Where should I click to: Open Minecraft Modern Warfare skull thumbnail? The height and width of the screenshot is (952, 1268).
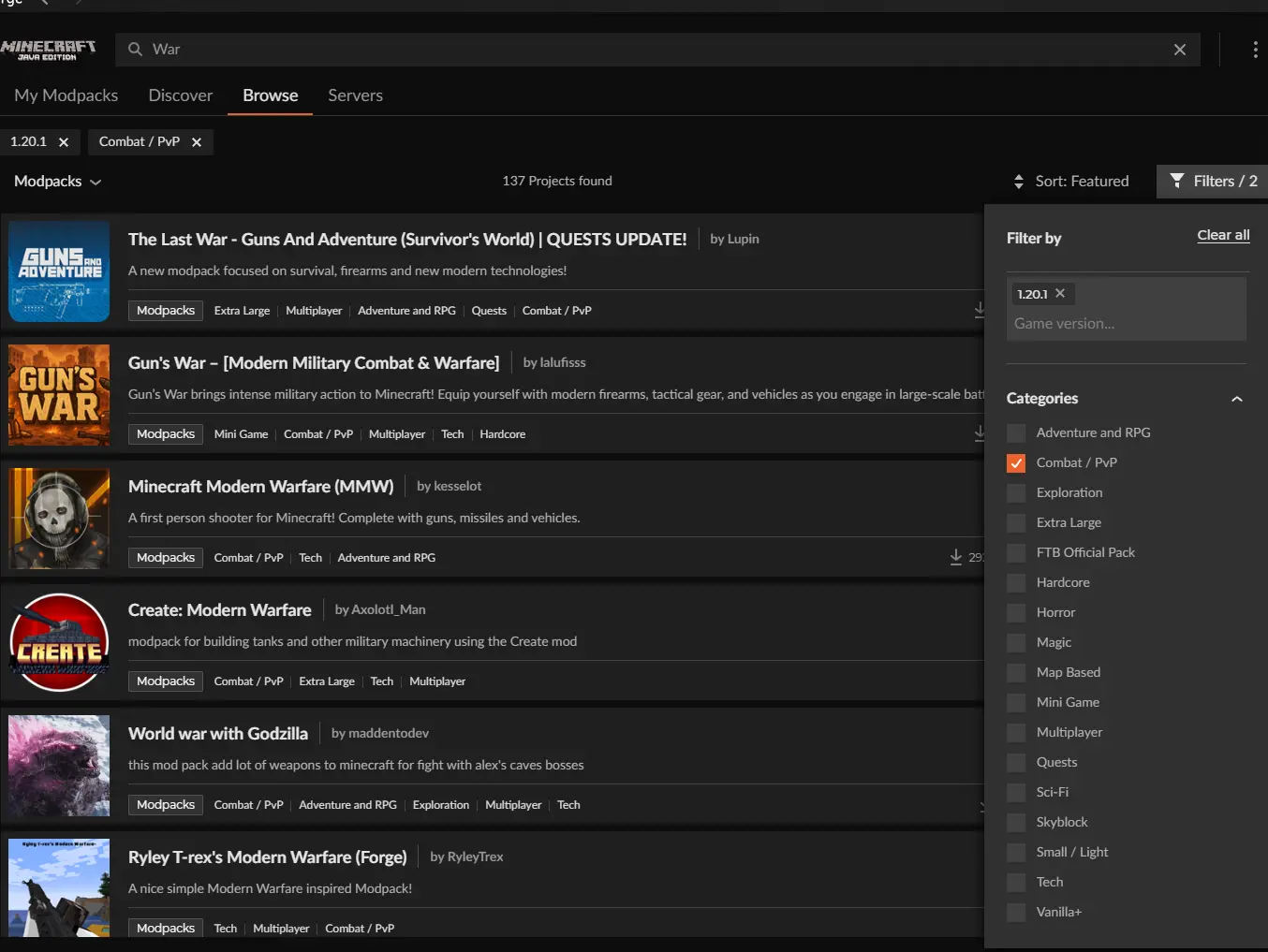[x=59, y=519]
